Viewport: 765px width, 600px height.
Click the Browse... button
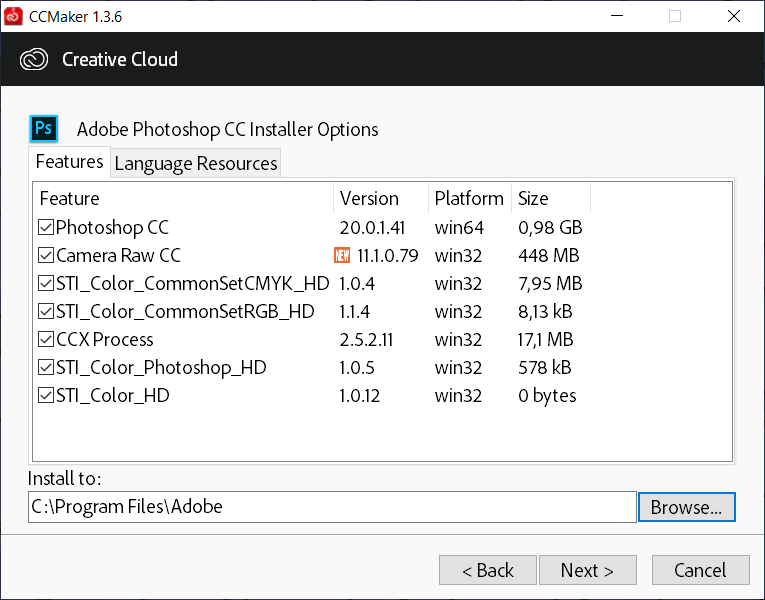686,507
